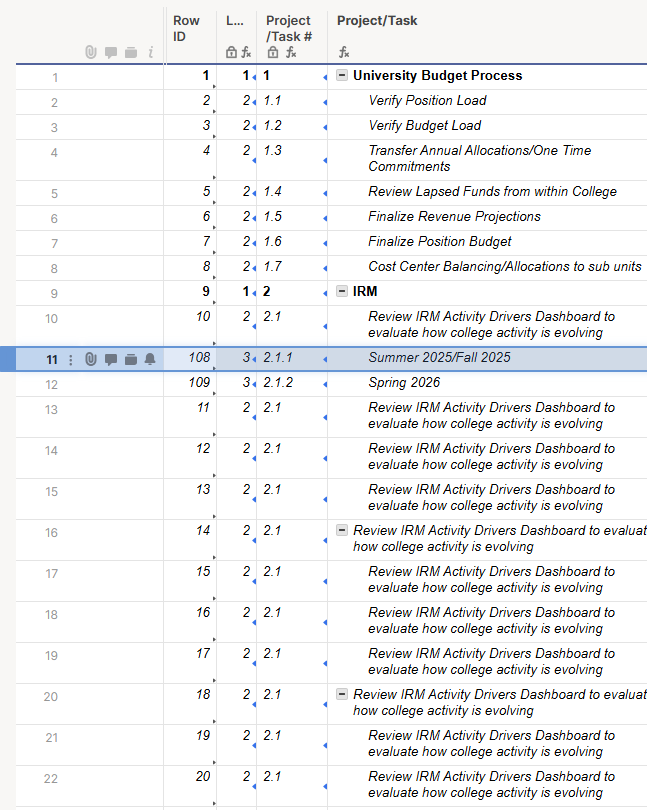
Task: Select Spring 2026 cell
Action: click(x=487, y=384)
